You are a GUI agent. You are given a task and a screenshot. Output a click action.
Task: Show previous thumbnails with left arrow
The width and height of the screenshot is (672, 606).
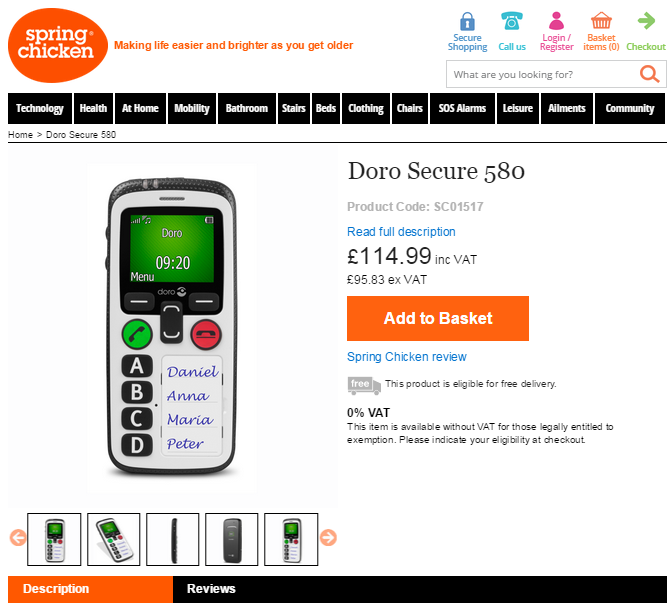click(18, 537)
